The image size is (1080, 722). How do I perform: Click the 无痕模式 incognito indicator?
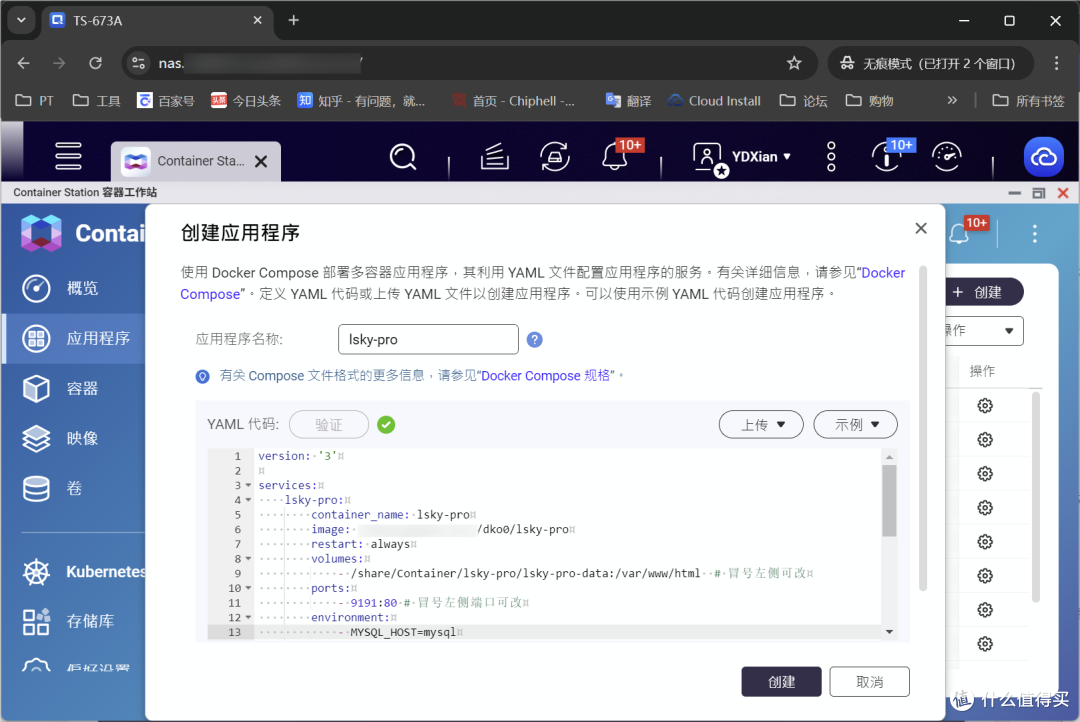tap(930, 63)
